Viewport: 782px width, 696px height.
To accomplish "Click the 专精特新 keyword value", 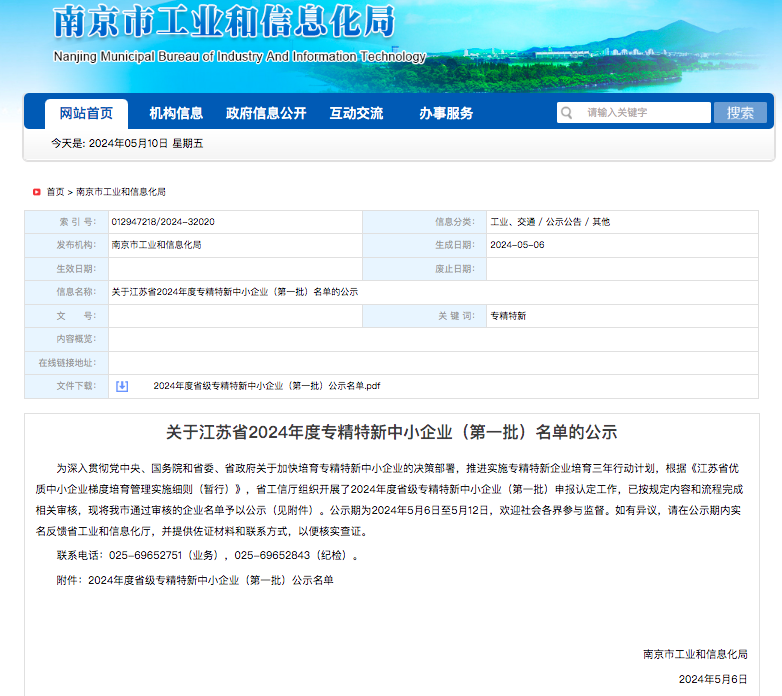I will tap(508, 316).
